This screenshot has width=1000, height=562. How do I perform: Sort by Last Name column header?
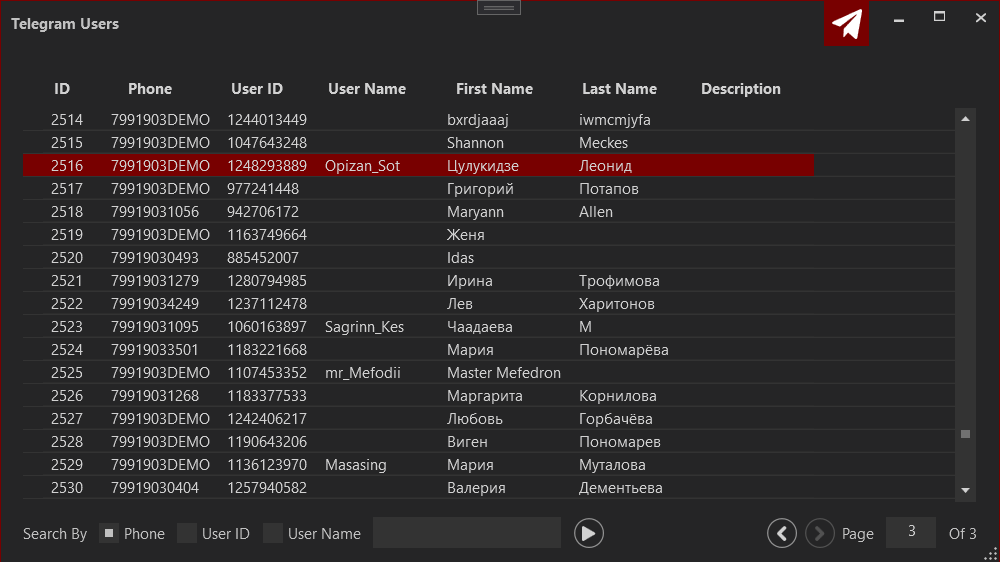pyautogui.click(x=619, y=89)
